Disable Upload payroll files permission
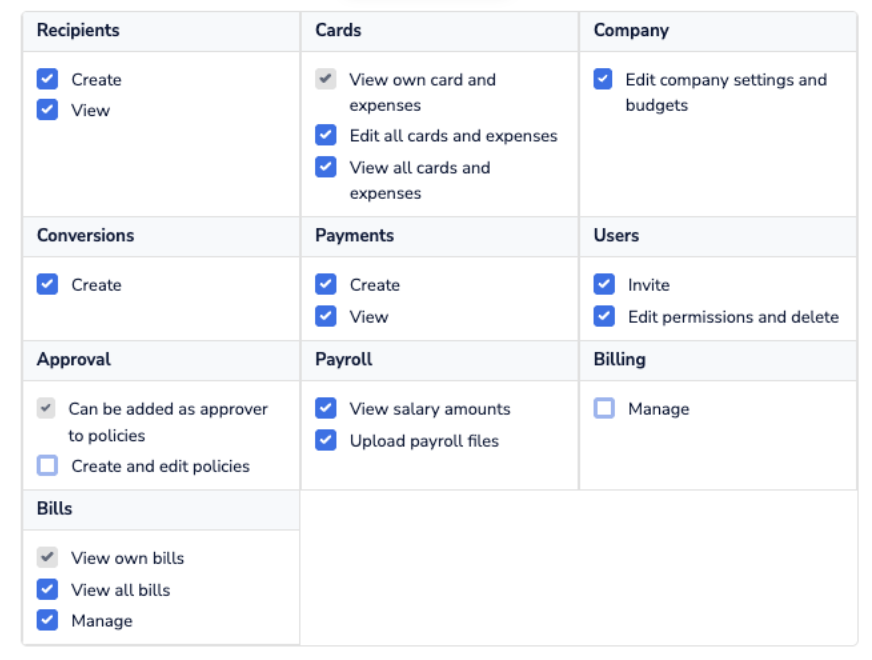The width and height of the screenshot is (872, 660). (326, 440)
